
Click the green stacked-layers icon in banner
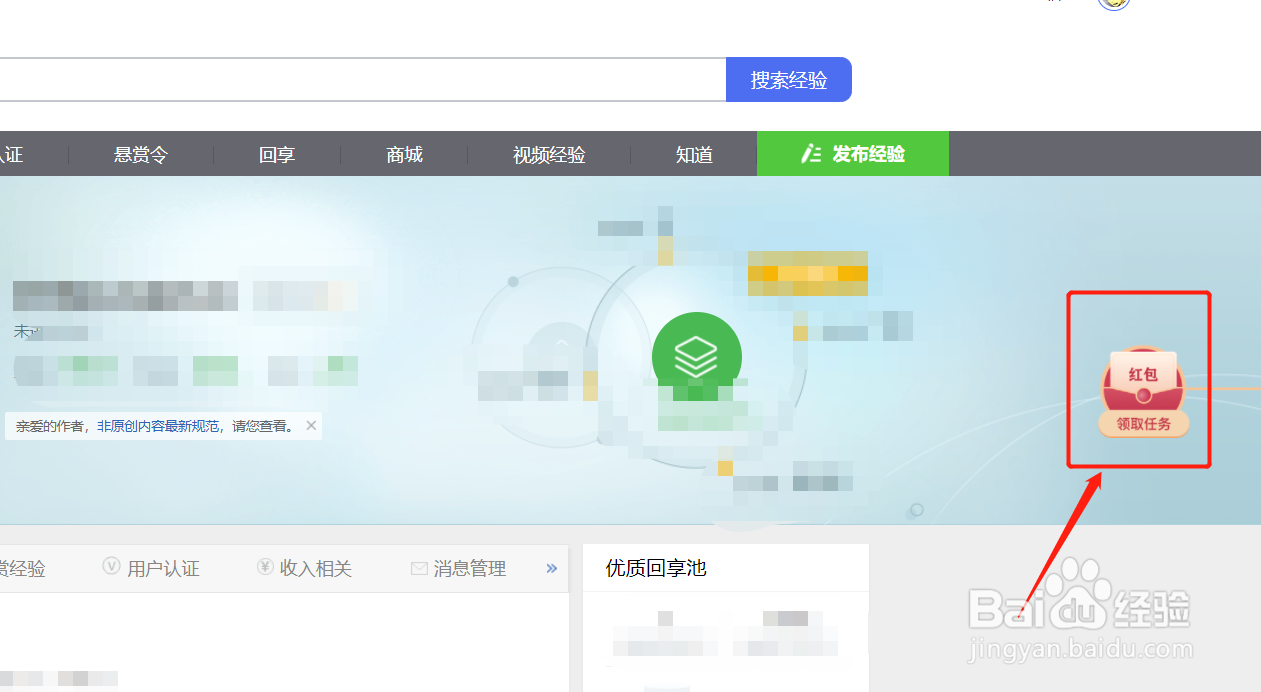(696, 355)
